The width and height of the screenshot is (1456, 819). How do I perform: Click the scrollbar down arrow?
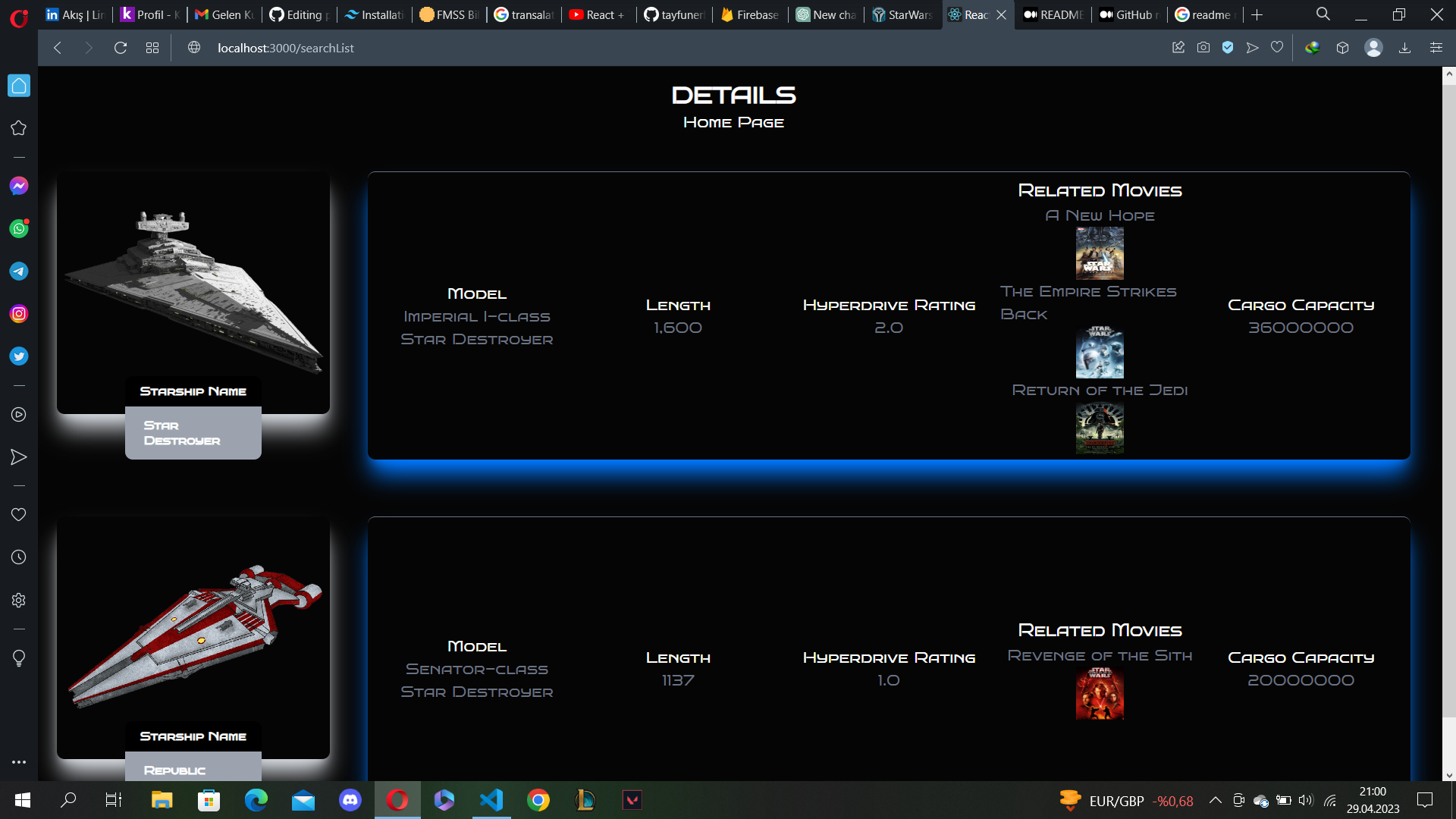tap(1449, 775)
